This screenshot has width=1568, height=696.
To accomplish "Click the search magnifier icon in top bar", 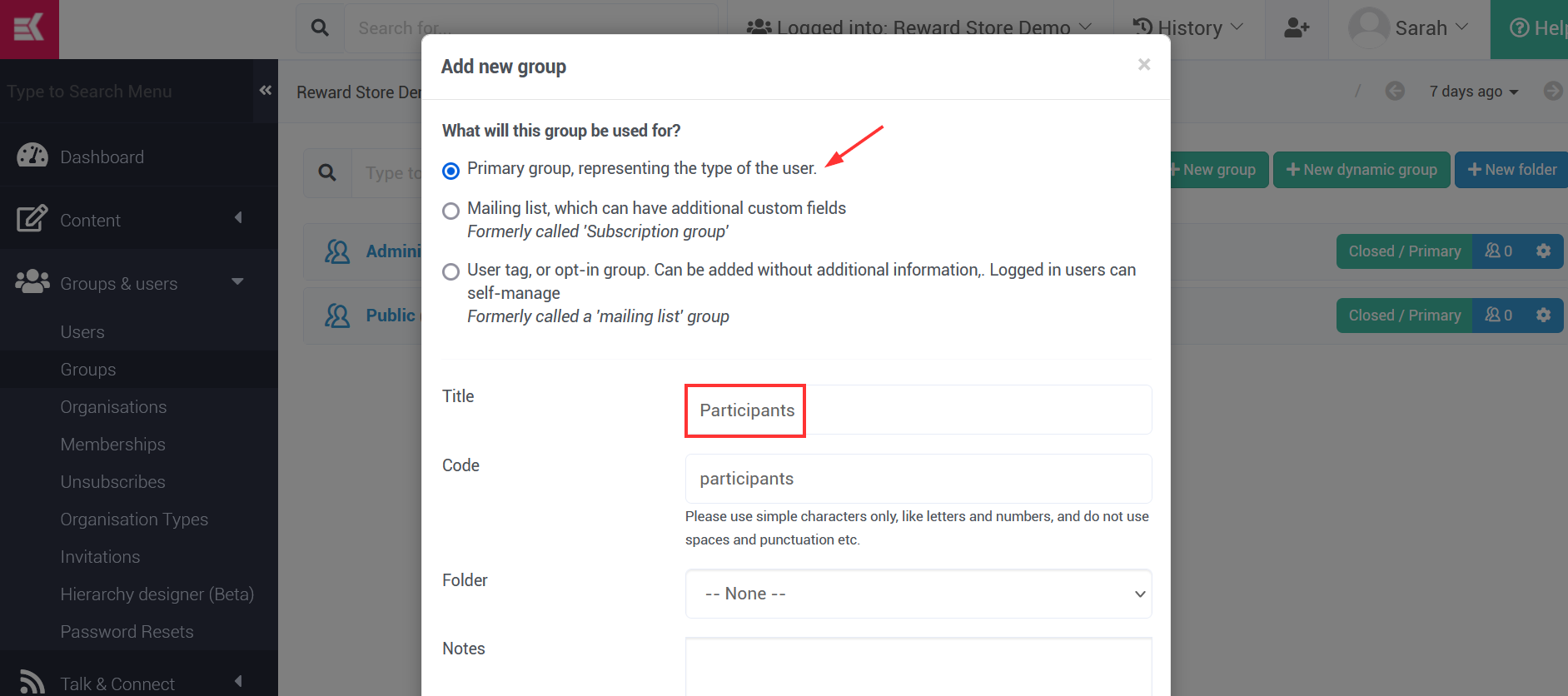I will (320, 28).
